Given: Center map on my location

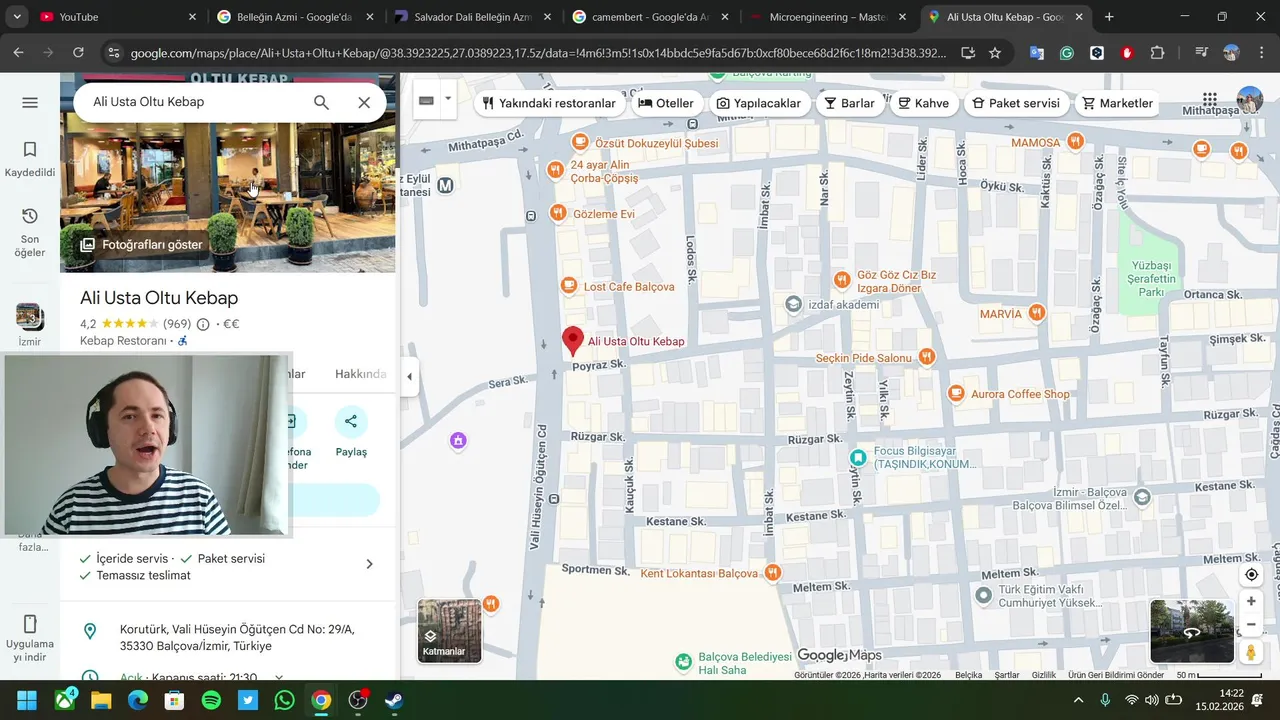Looking at the screenshot, I should click(x=1251, y=575).
